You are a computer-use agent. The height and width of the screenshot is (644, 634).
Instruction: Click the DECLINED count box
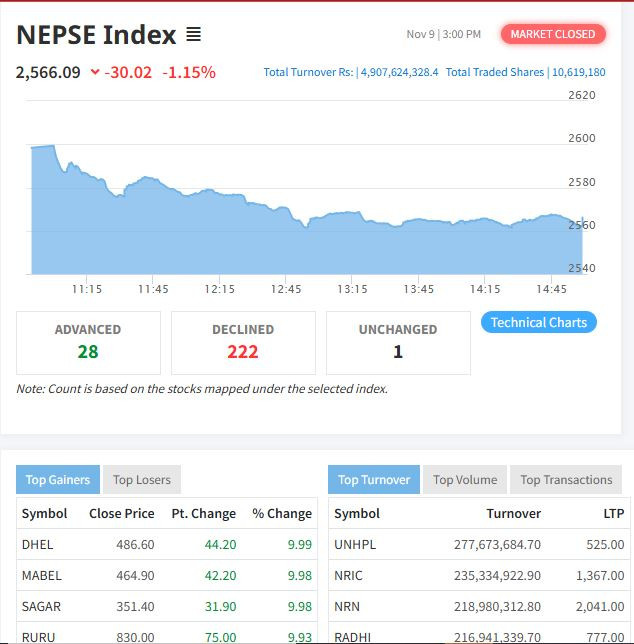tap(243, 342)
